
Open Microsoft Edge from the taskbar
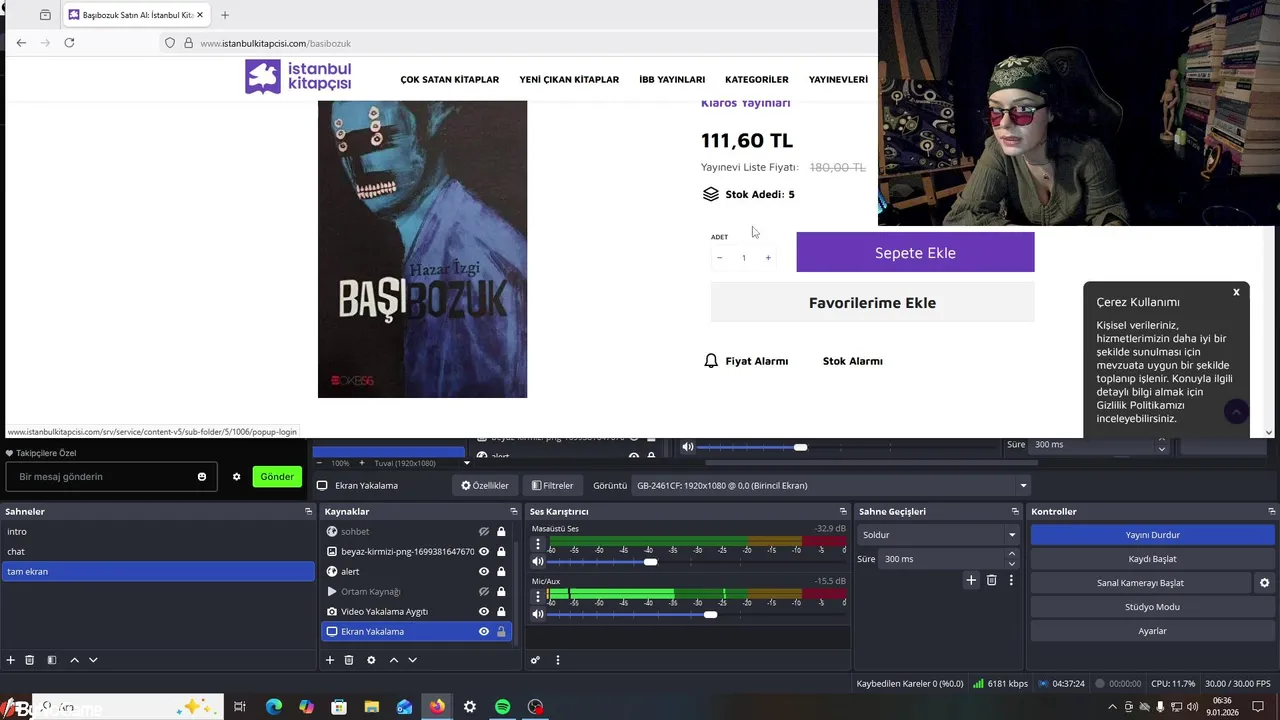tap(274, 707)
